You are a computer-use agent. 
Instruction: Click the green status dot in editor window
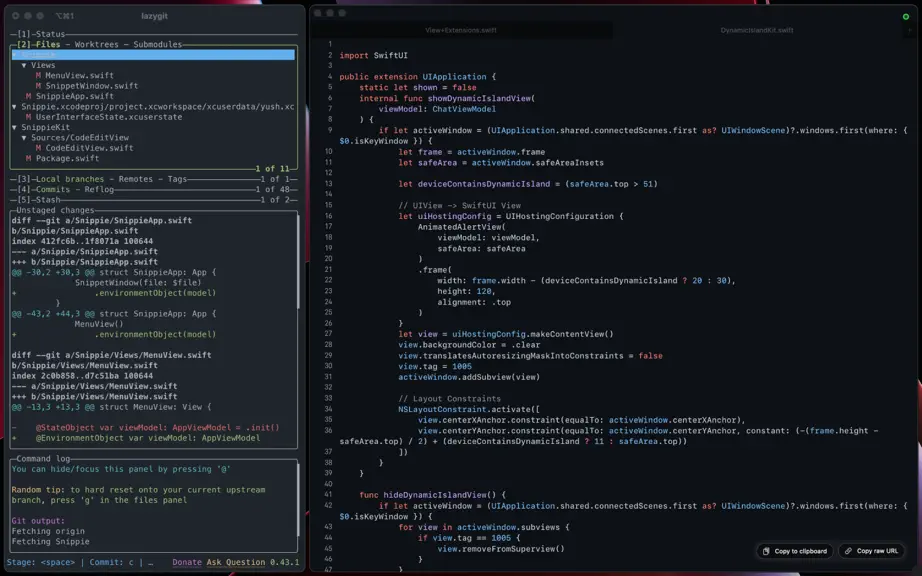tap(906, 16)
